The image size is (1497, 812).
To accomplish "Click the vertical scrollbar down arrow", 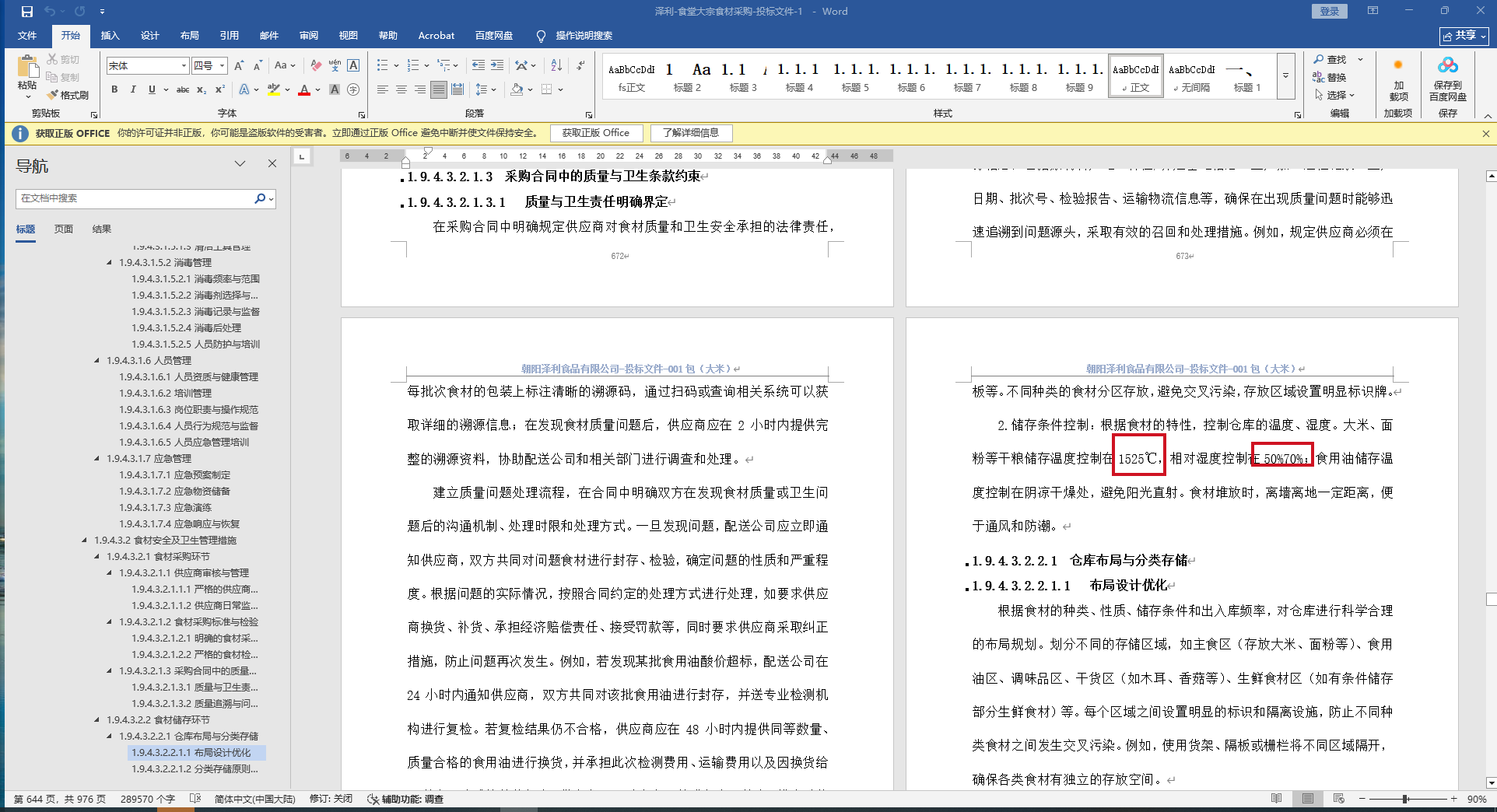I will pos(1490,782).
